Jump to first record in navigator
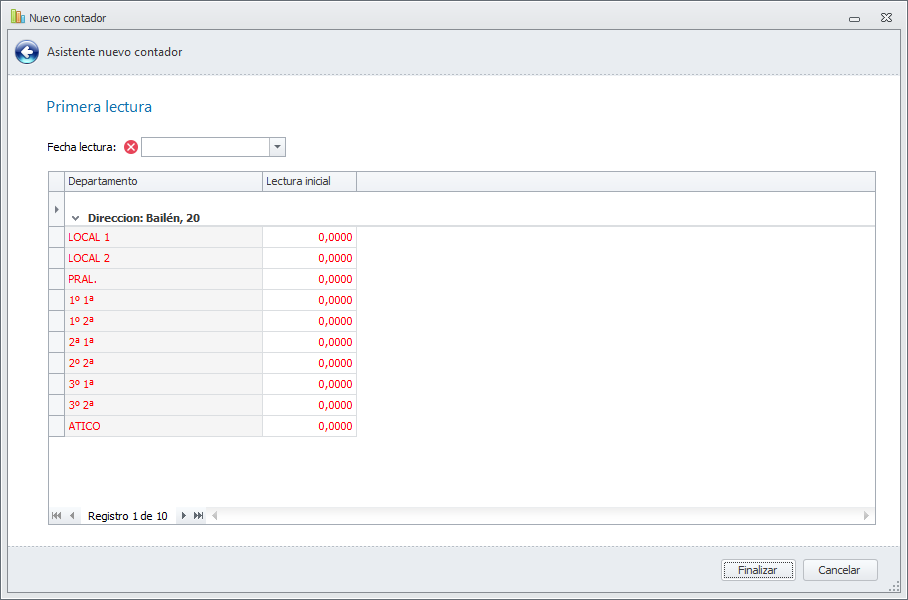 [56, 515]
